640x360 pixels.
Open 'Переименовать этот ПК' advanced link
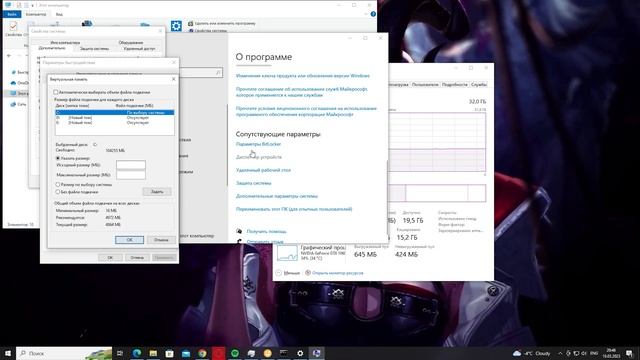(x=294, y=209)
